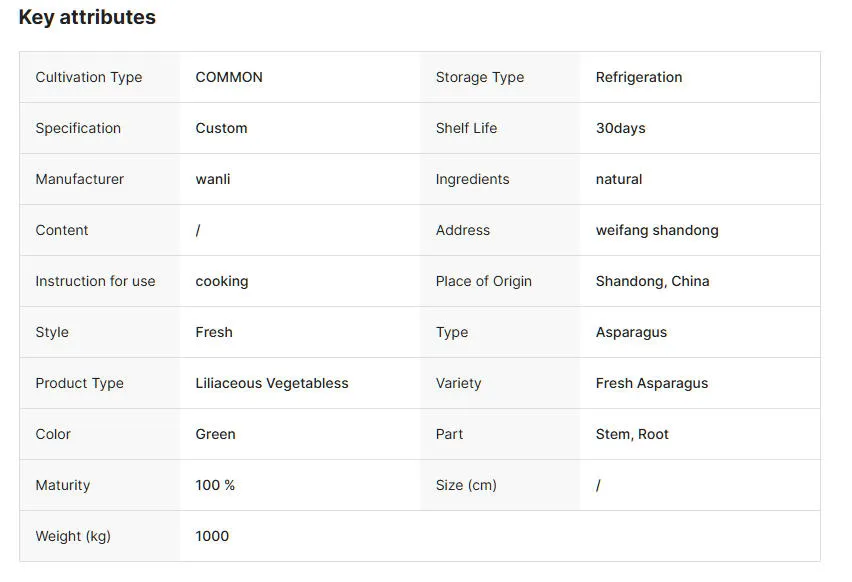Screen dimensions: 852x582
Task: Click the COMMON cultivation value
Action: click(x=229, y=77)
